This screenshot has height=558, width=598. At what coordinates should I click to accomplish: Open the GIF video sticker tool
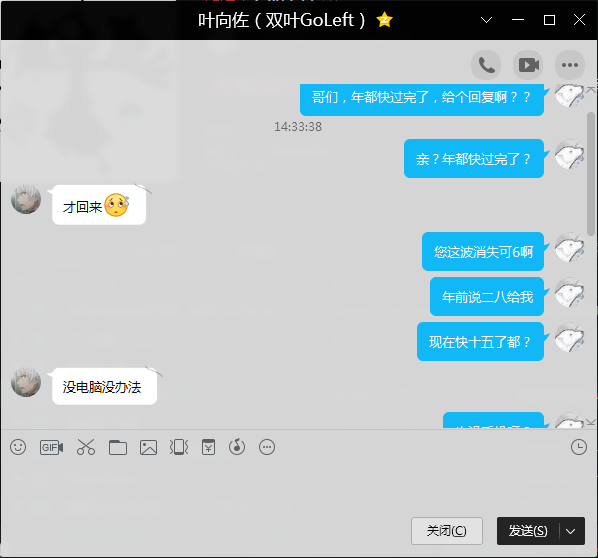point(51,447)
